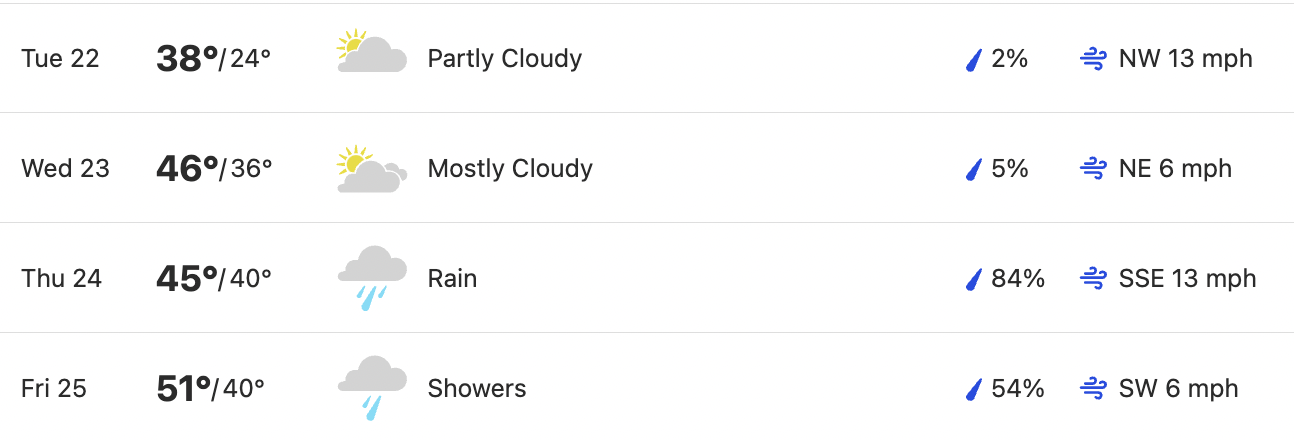The width and height of the screenshot is (1294, 440).
Task: Click the Showers cloud icon for Friday
Action: click(372, 388)
